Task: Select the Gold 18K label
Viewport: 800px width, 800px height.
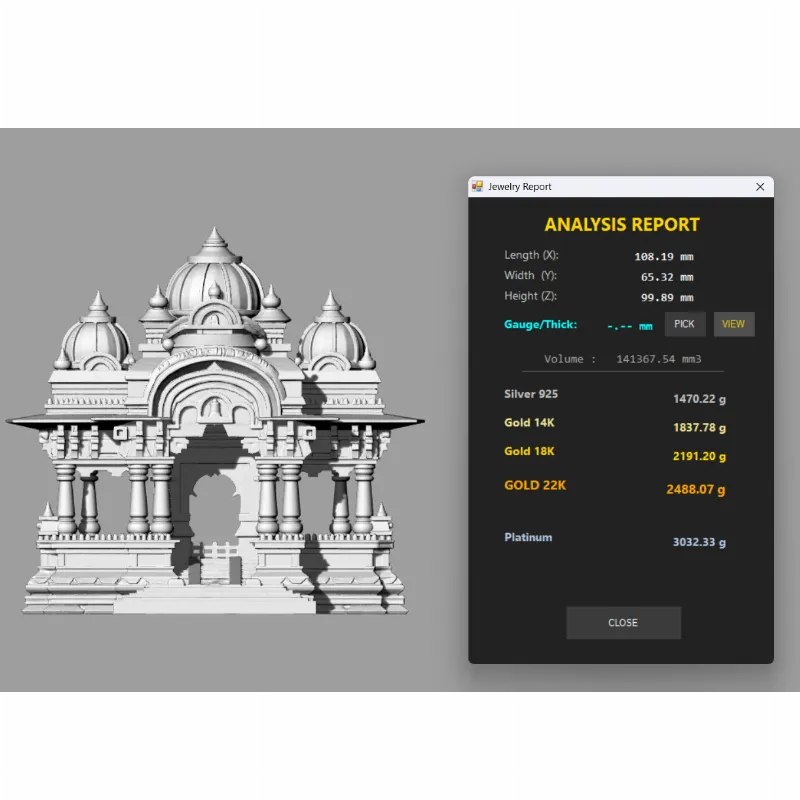Action: tap(529, 451)
